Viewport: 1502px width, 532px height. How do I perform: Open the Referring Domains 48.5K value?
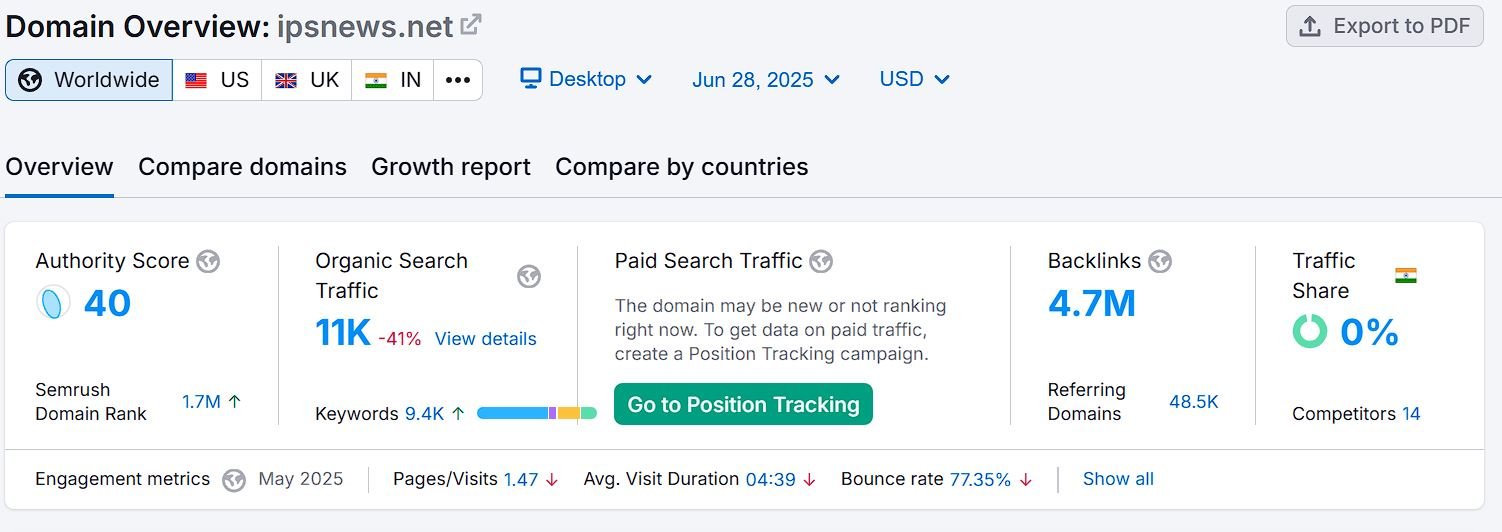(1194, 402)
